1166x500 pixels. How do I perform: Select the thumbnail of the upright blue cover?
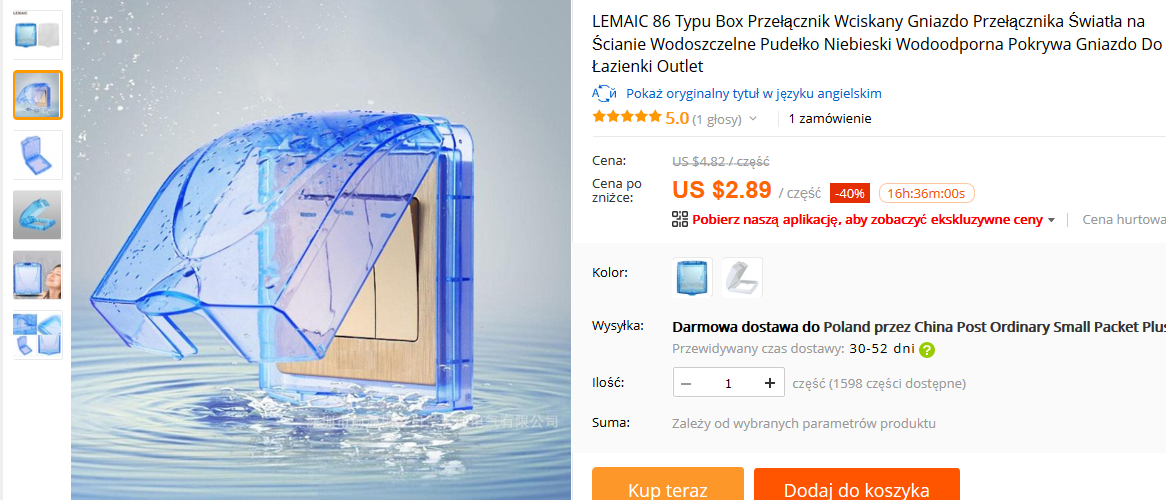tap(38, 155)
